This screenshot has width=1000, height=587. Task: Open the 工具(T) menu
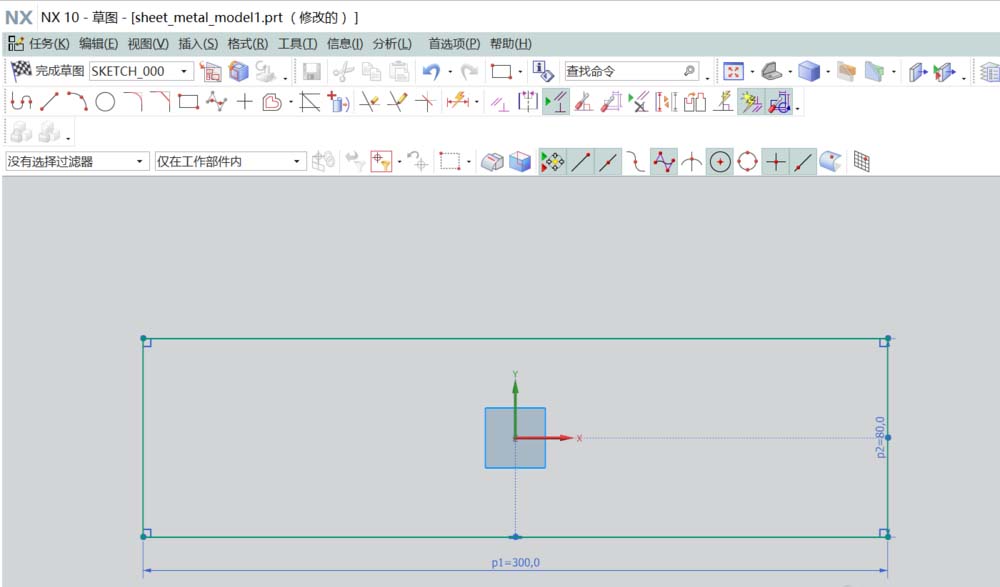click(297, 44)
